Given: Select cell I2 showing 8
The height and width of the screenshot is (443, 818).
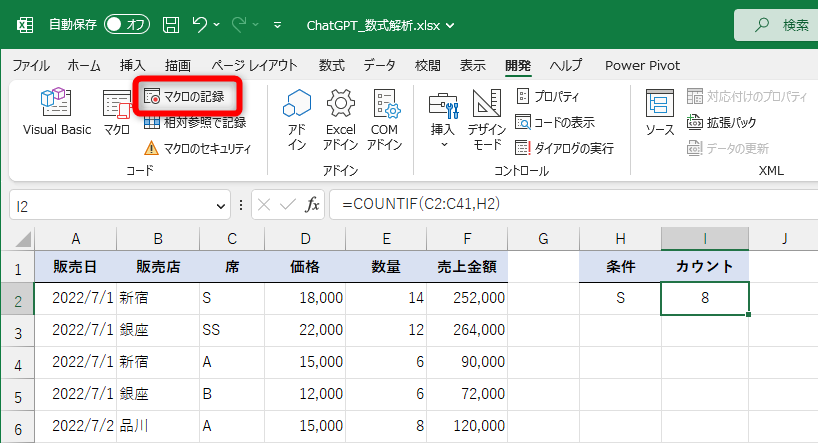Looking at the screenshot, I should pyautogui.click(x=705, y=298).
